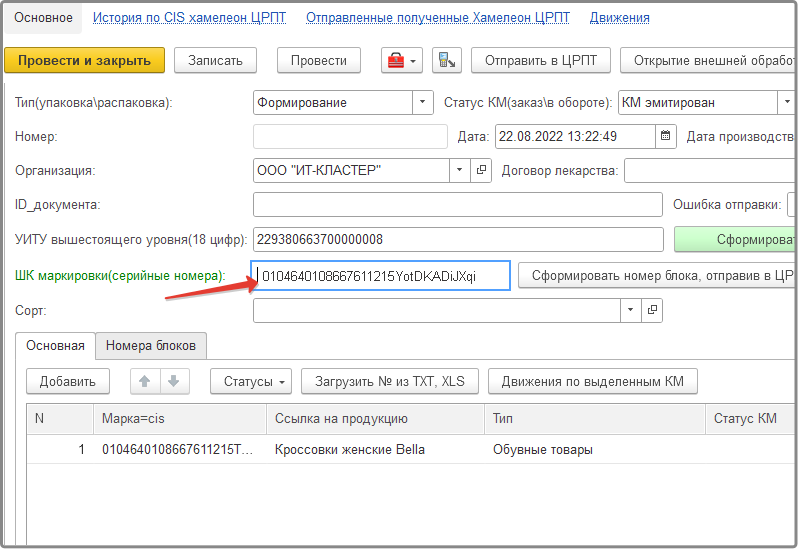Click the N column header
This screenshot has width=798, height=549.
pyautogui.click(x=60, y=419)
